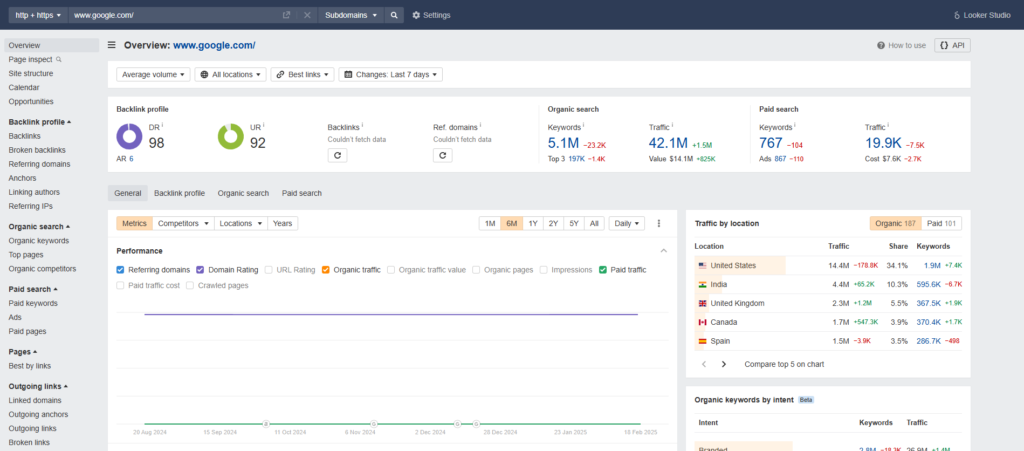Switch to Paid search tab

(x=302, y=193)
